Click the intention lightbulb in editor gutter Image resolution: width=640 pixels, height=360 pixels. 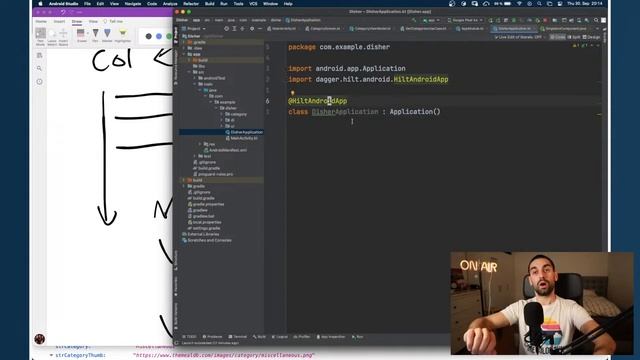point(292,93)
